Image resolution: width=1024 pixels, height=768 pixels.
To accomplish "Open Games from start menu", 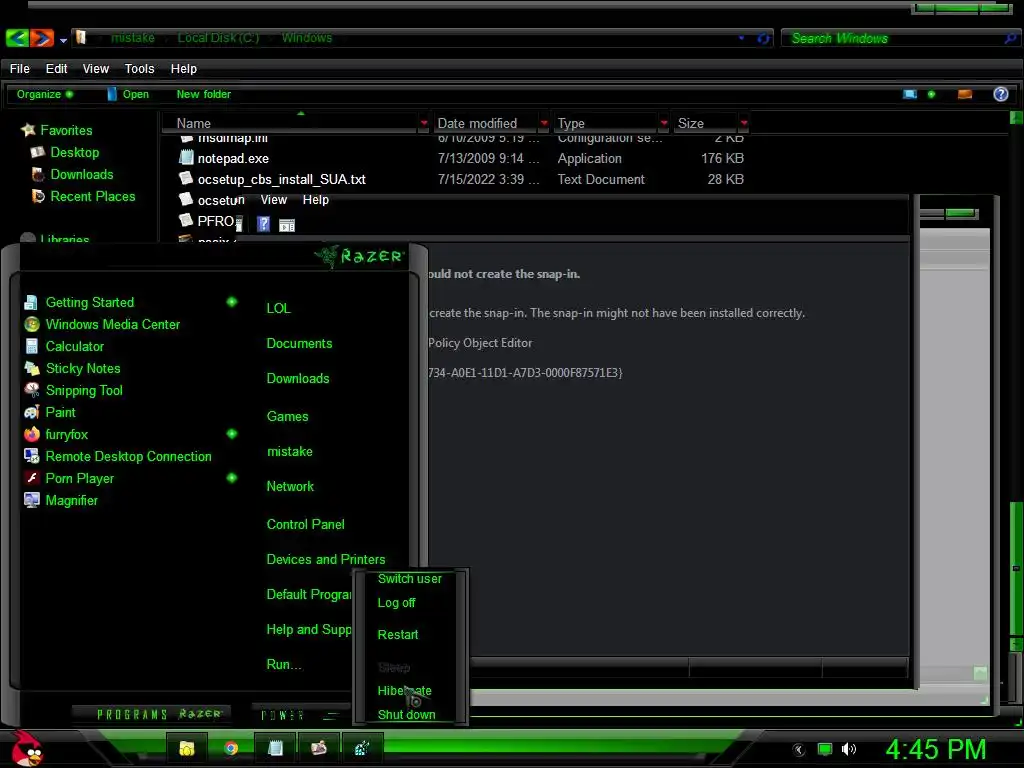I will pyautogui.click(x=287, y=416).
